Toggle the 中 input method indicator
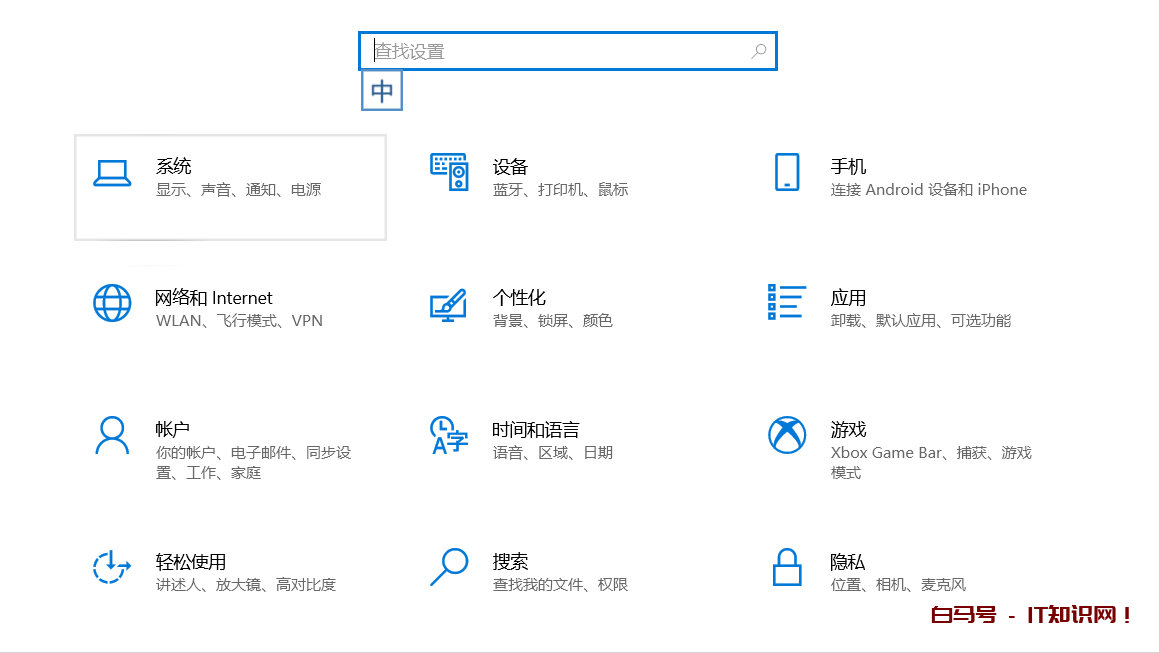The height and width of the screenshot is (653, 1159). (x=382, y=91)
